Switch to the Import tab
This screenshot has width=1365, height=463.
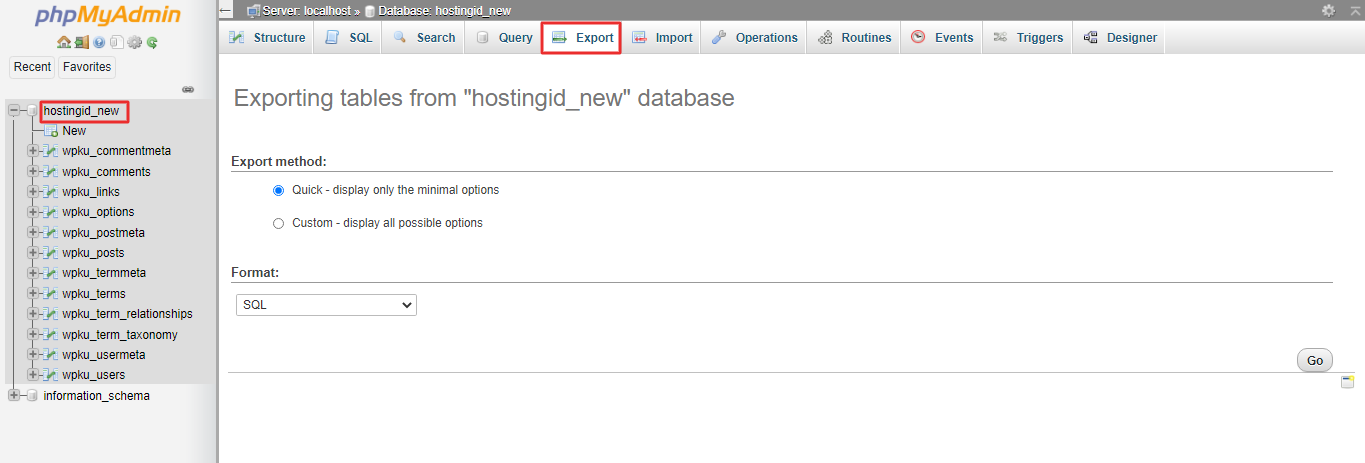pos(662,38)
